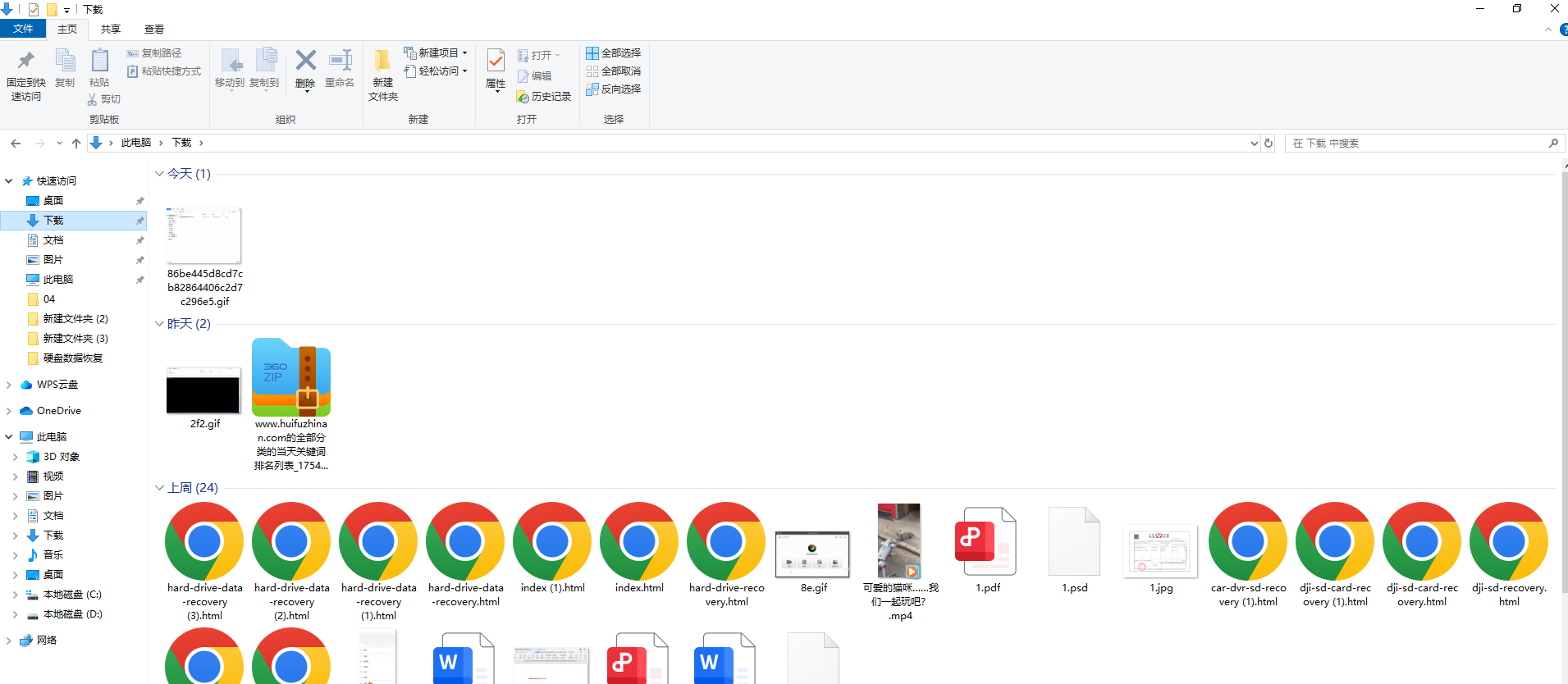
Task: Click 下载 in address breadcrumb
Action: pos(181,143)
